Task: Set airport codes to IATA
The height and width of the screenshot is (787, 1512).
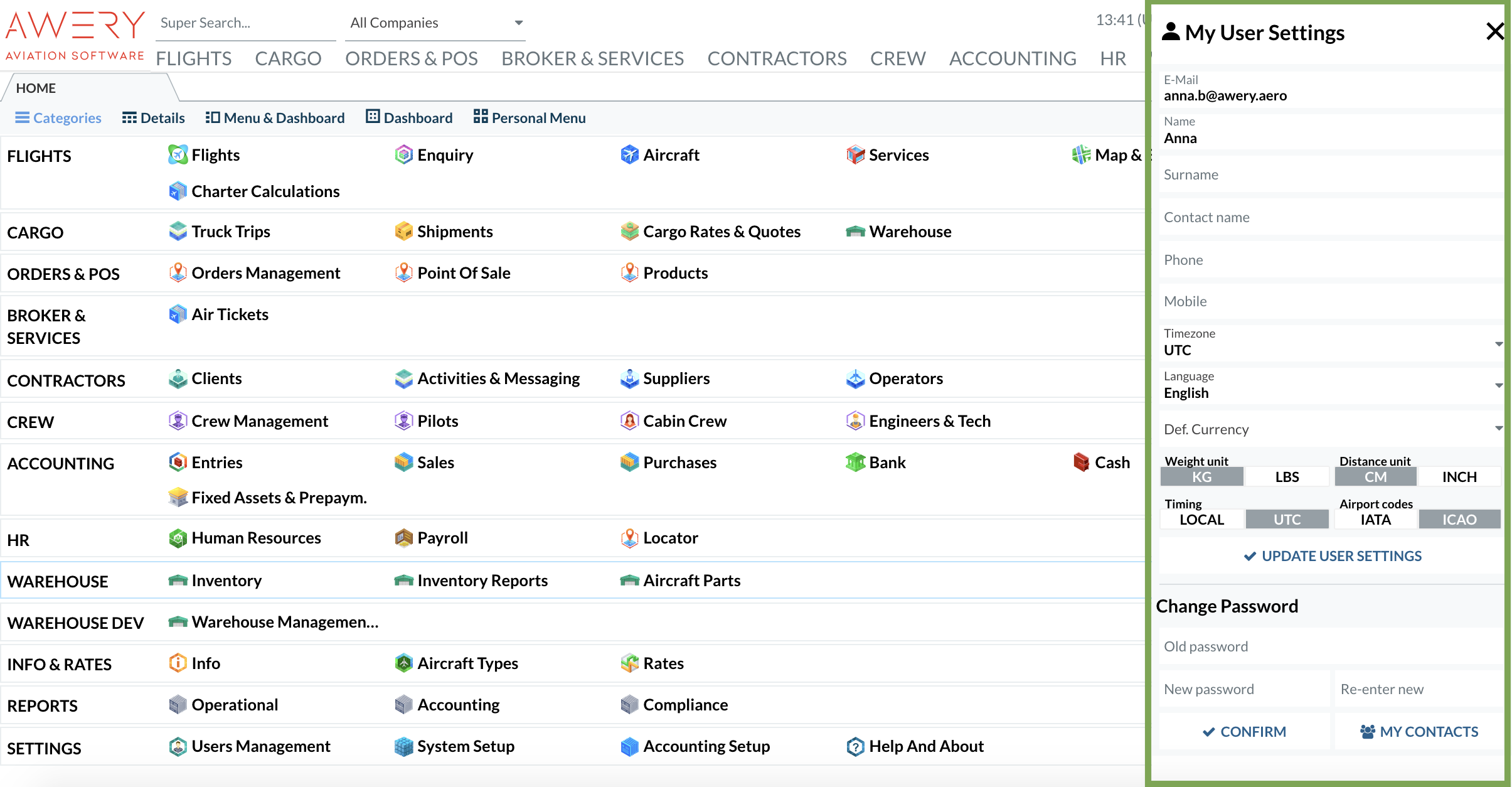Action: [1375, 520]
